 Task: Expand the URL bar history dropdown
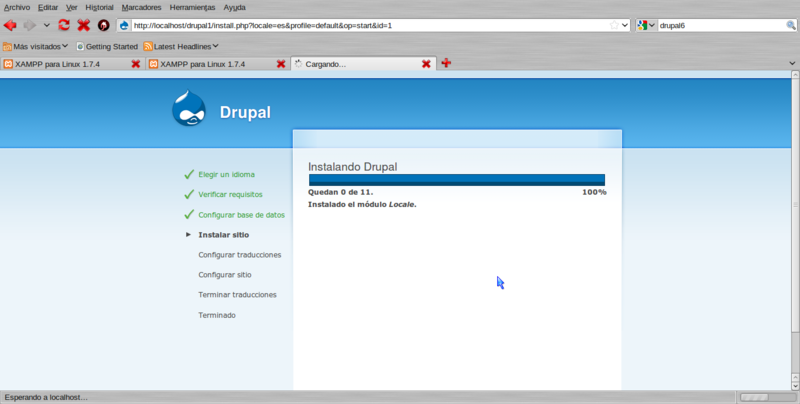pyautogui.click(x=625, y=25)
